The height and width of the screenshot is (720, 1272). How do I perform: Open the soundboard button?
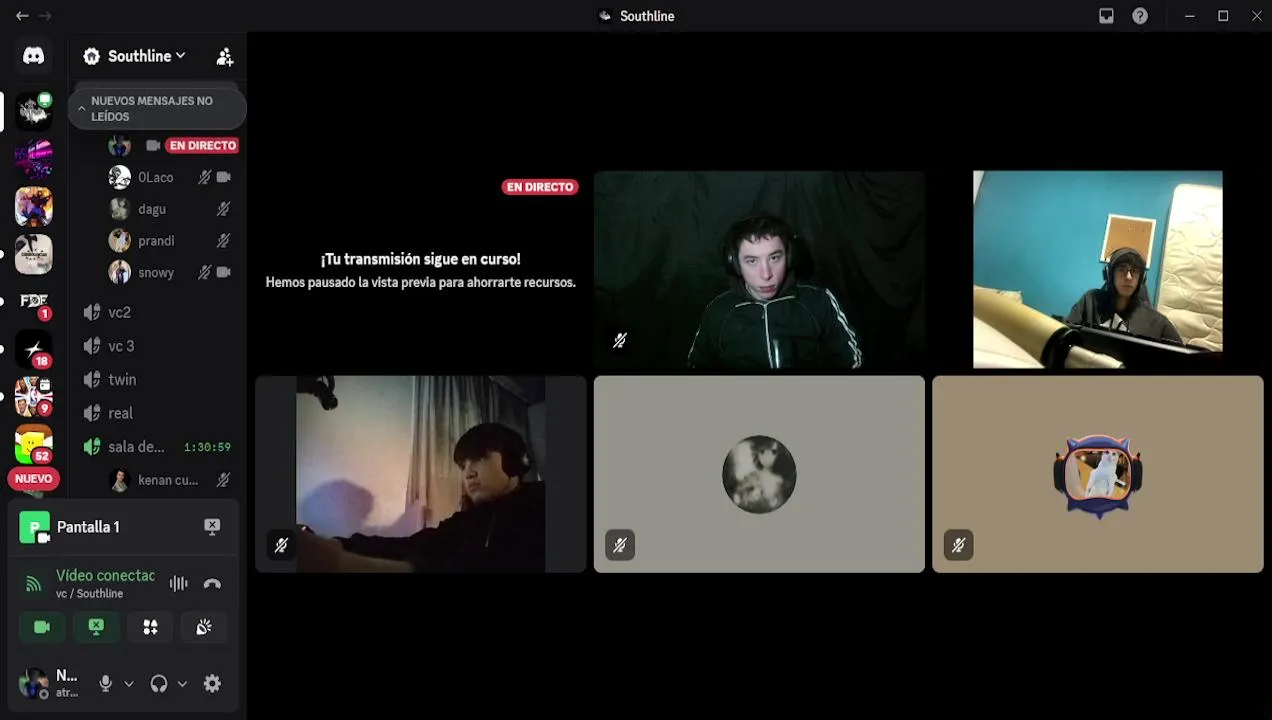(x=204, y=627)
